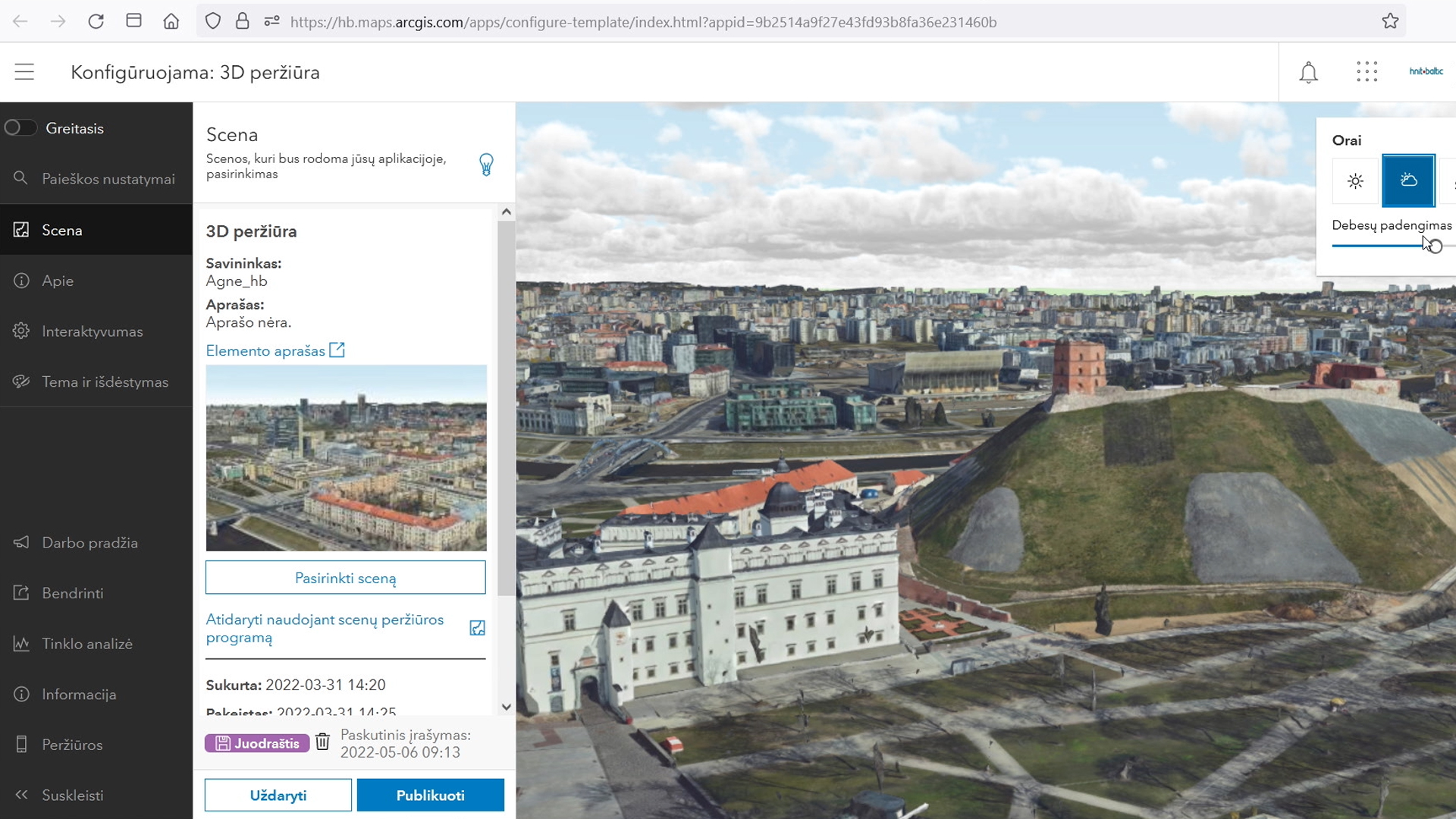The image size is (1456, 819).
Task: Click the Publikuoti button
Action: click(430, 795)
